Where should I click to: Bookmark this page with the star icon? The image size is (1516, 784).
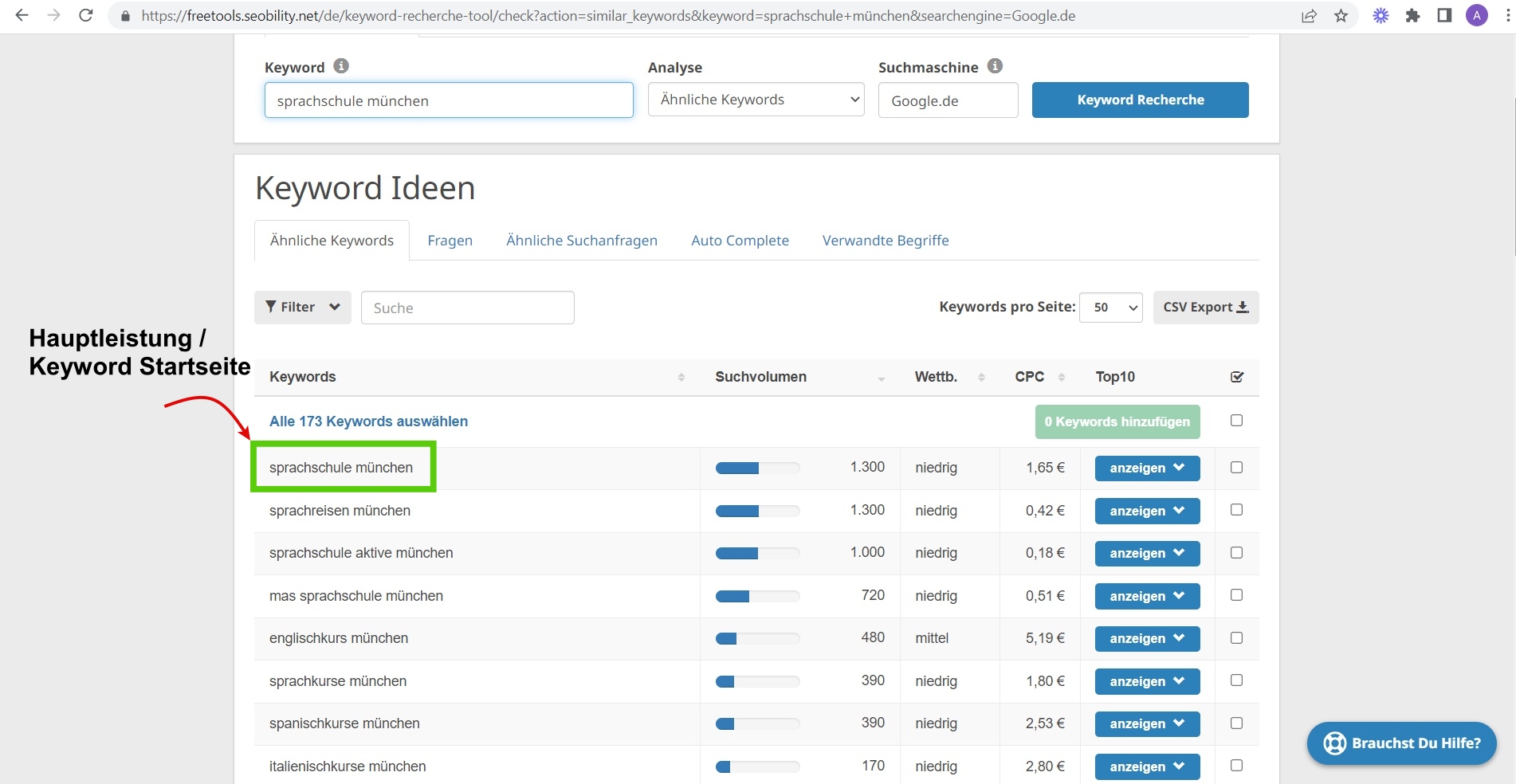[x=1341, y=16]
